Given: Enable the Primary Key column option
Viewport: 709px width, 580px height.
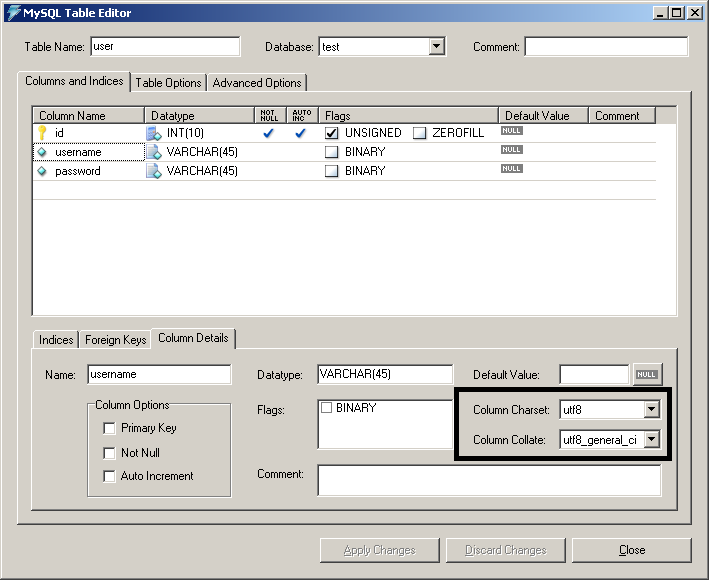Looking at the screenshot, I should pyautogui.click(x=109, y=428).
